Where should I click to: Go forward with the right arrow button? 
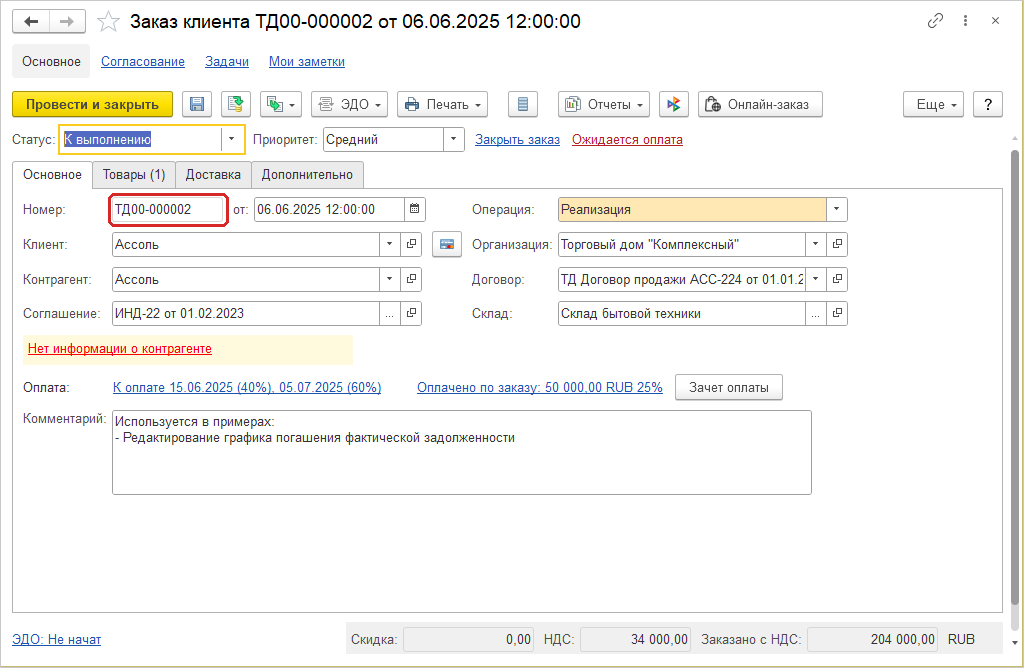(x=67, y=22)
